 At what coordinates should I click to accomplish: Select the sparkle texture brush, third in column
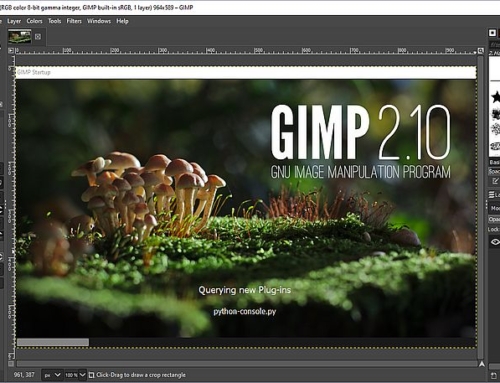coord(496,130)
